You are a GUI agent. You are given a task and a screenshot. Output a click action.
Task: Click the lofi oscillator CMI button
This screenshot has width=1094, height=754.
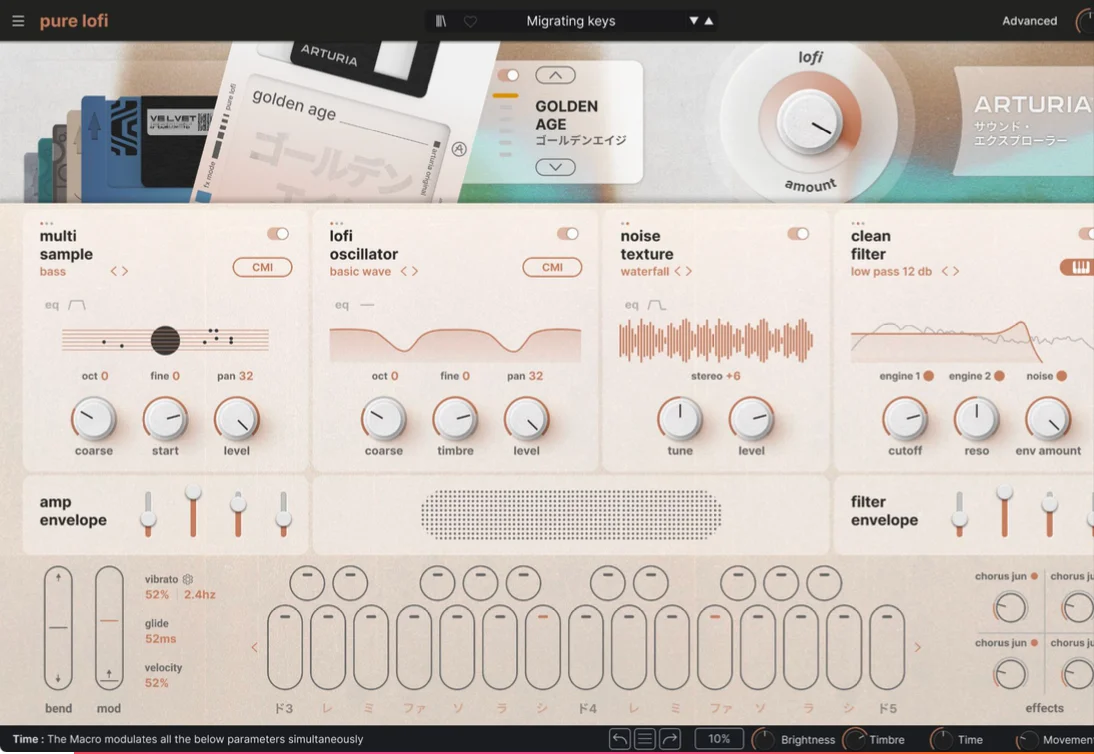[552, 267]
